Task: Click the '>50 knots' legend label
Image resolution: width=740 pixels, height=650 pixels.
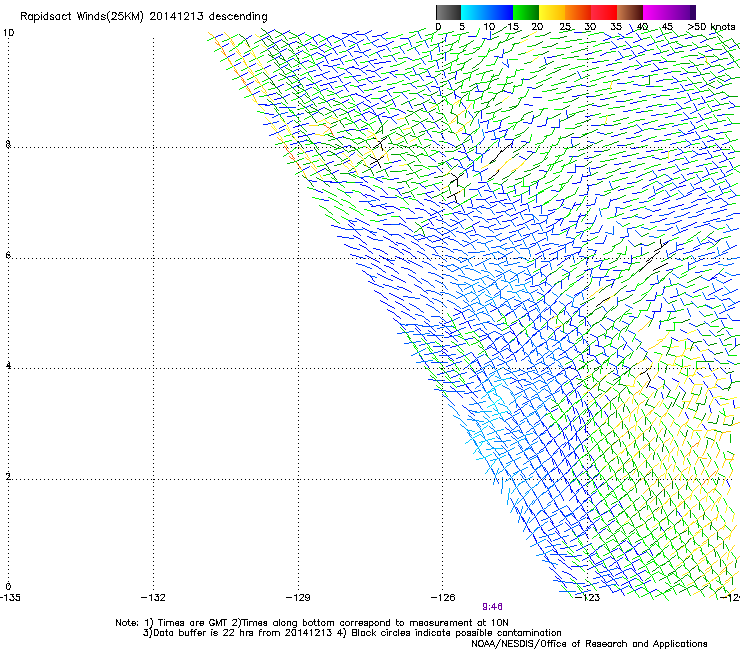Action: coord(711,27)
